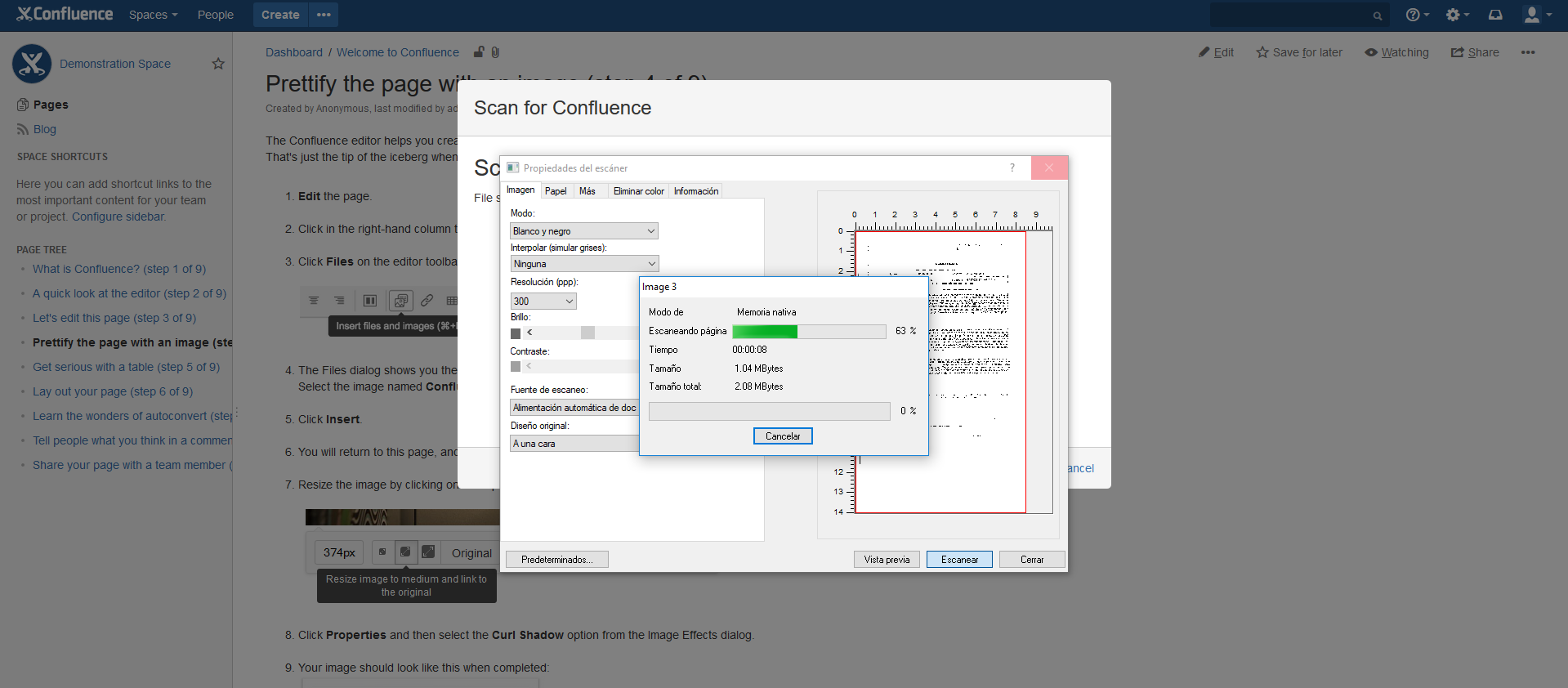Open the settings gear menu
This screenshot has height=688, width=1568.
tap(1457, 15)
